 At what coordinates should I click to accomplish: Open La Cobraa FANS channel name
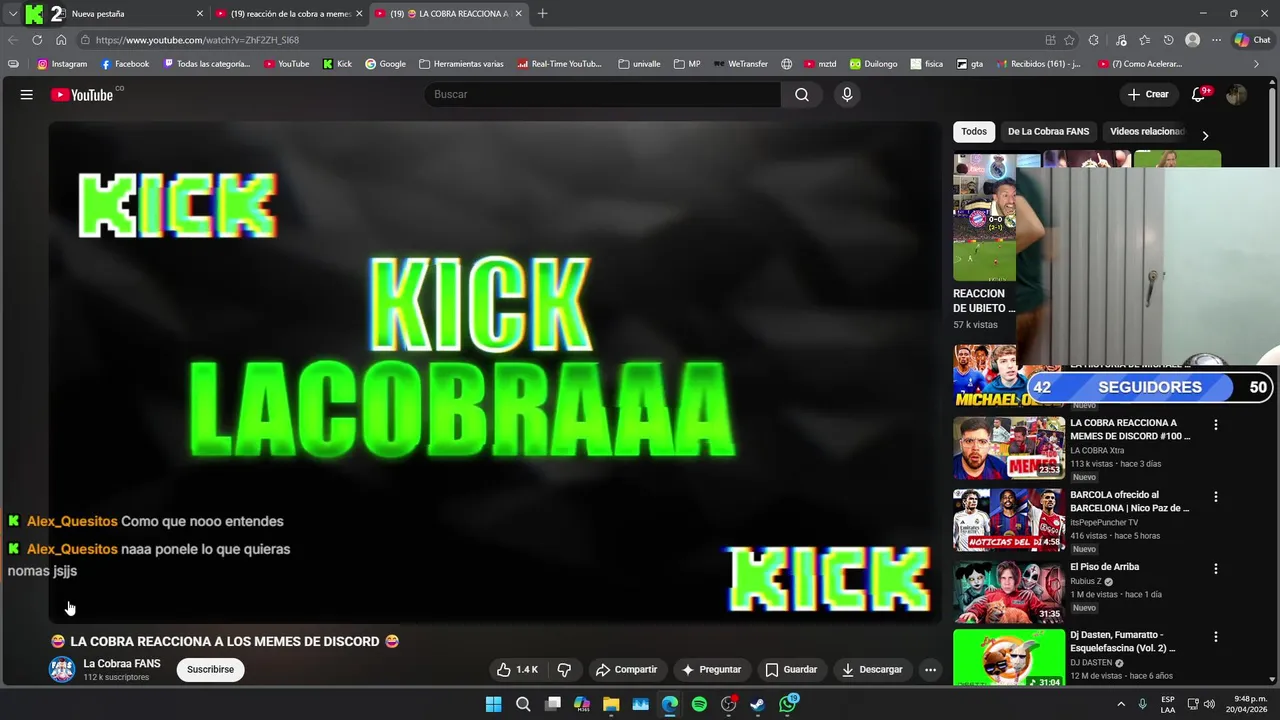(x=122, y=664)
